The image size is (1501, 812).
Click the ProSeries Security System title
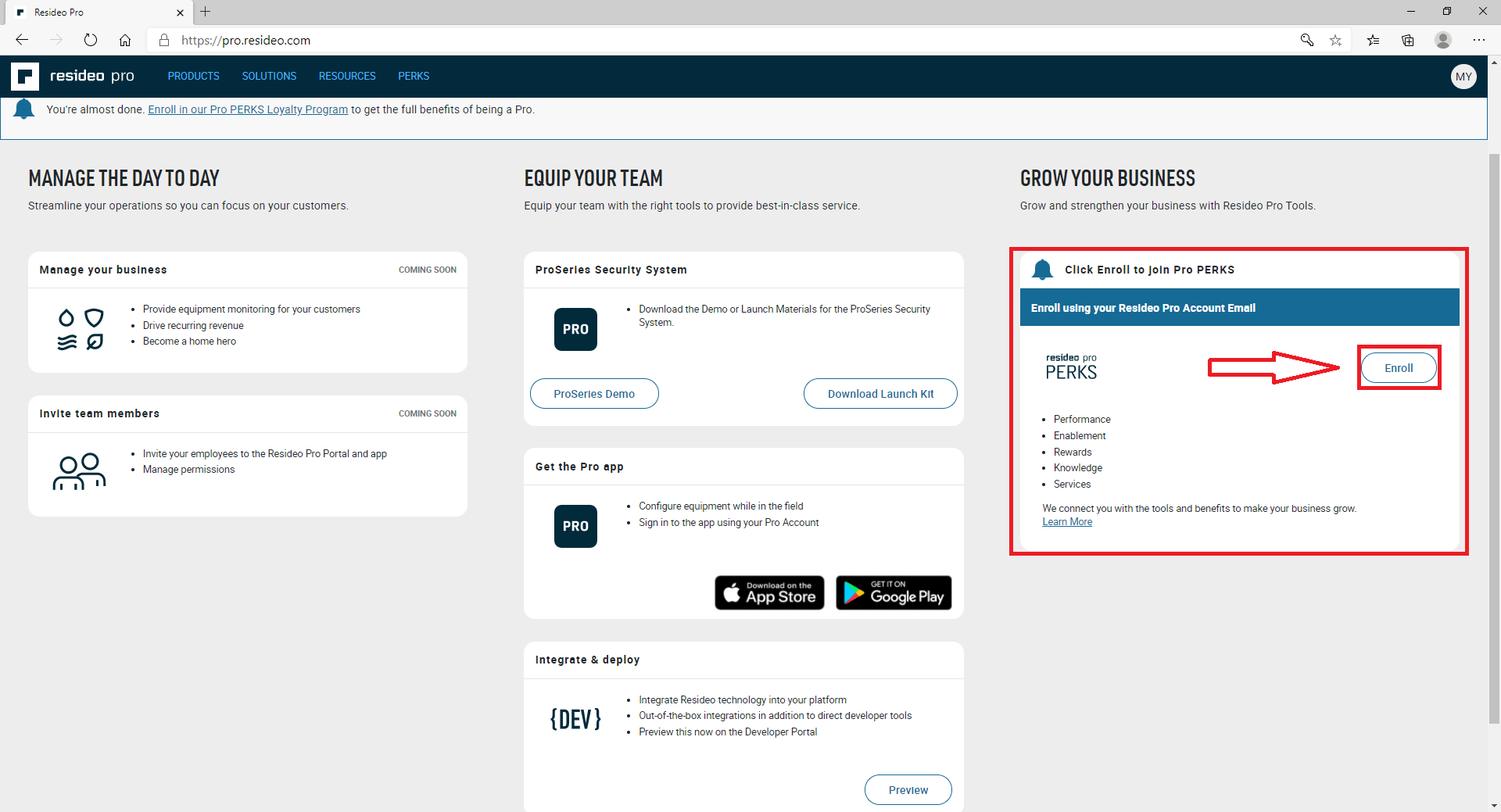pyautogui.click(x=611, y=270)
